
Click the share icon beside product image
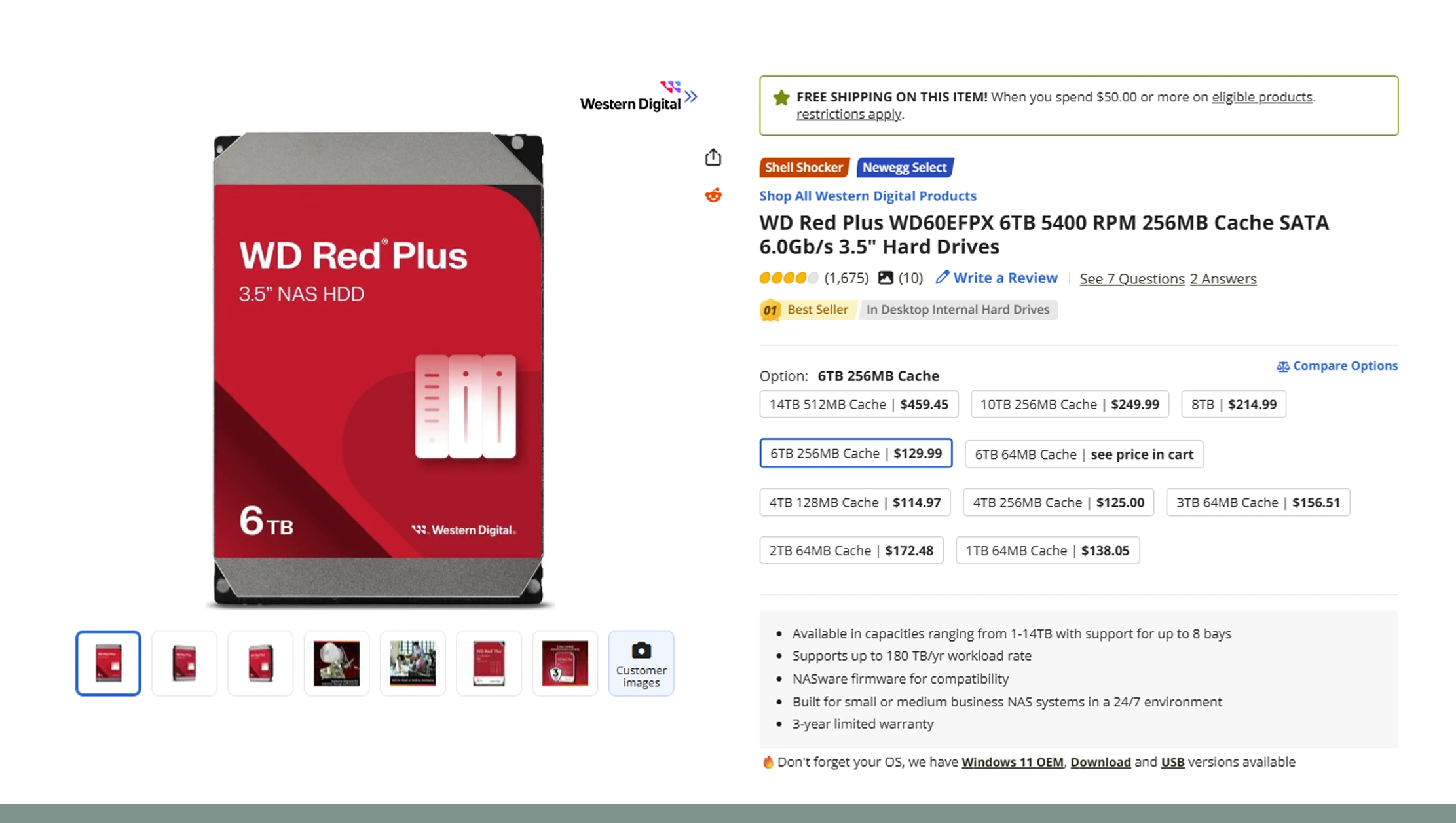(x=713, y=157)
